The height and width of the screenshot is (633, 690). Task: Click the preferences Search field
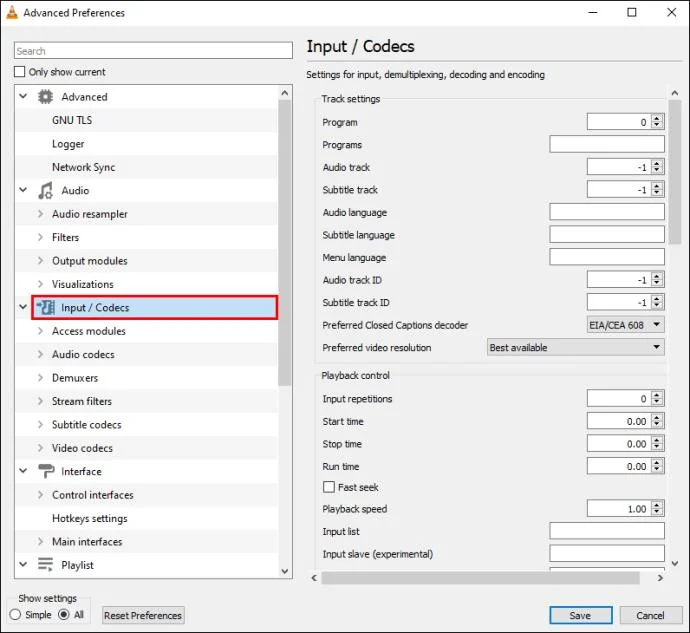coord(153,51)
